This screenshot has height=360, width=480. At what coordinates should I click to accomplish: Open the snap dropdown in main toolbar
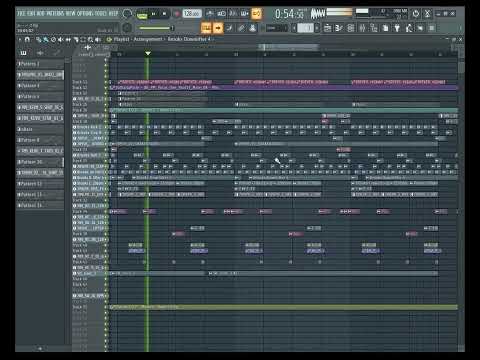(x=276, y=28)
